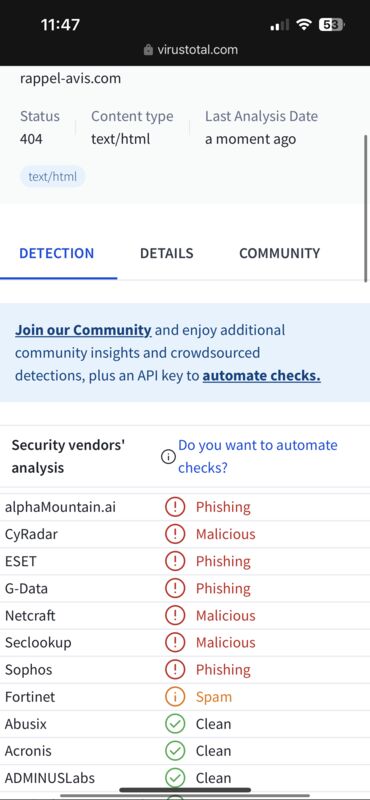
Task: Select the DETECTION tab
Action: 56,254
